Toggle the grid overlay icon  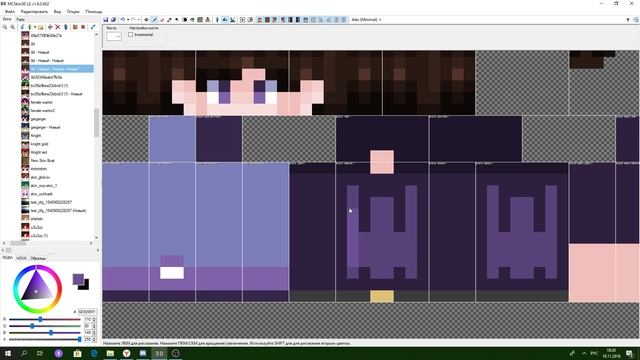(242, 20)
